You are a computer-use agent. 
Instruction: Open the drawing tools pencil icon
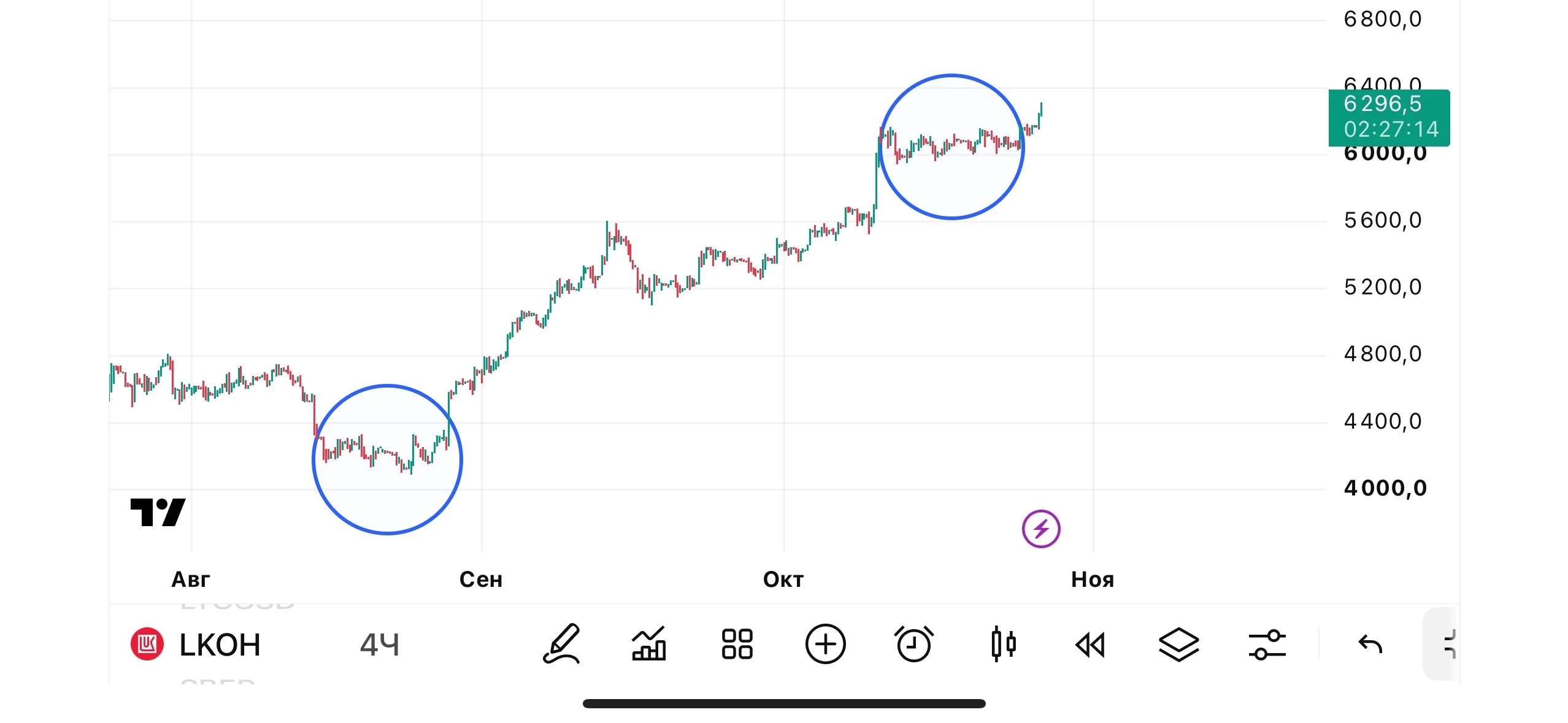coord(561,644)
